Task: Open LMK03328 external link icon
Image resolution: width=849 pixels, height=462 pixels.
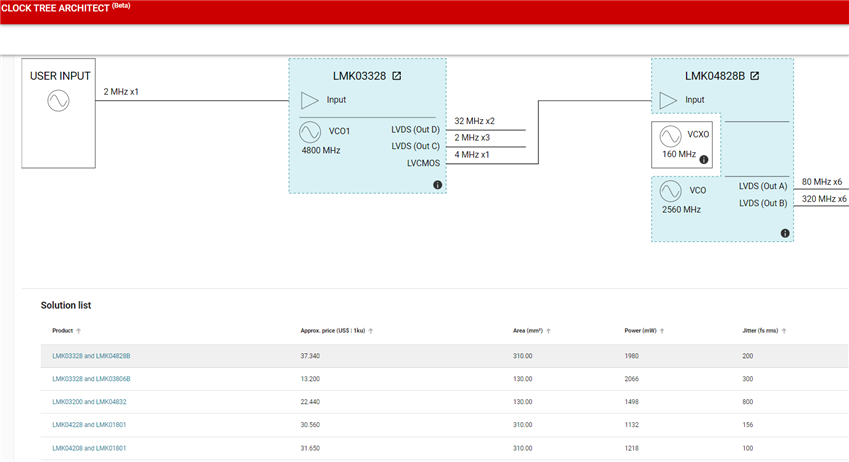Action: coord(397,76)
